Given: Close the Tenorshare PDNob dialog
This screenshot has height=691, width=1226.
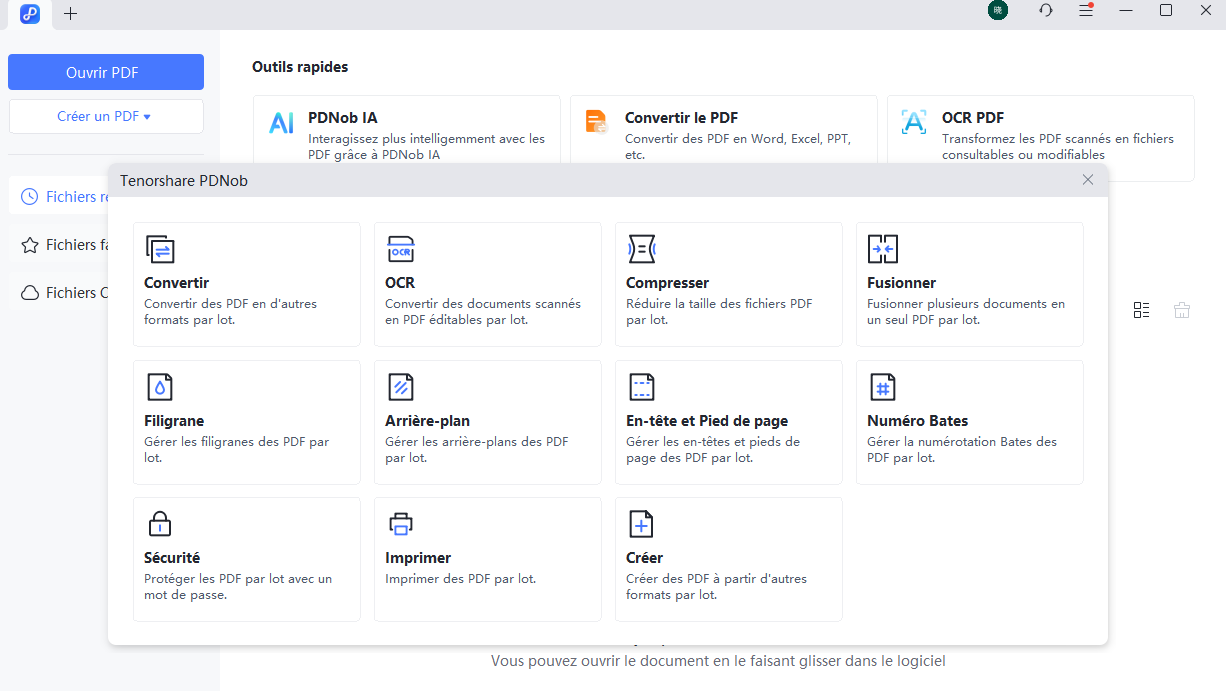Looking at the screenshot, I should (x=1087, y=180).
